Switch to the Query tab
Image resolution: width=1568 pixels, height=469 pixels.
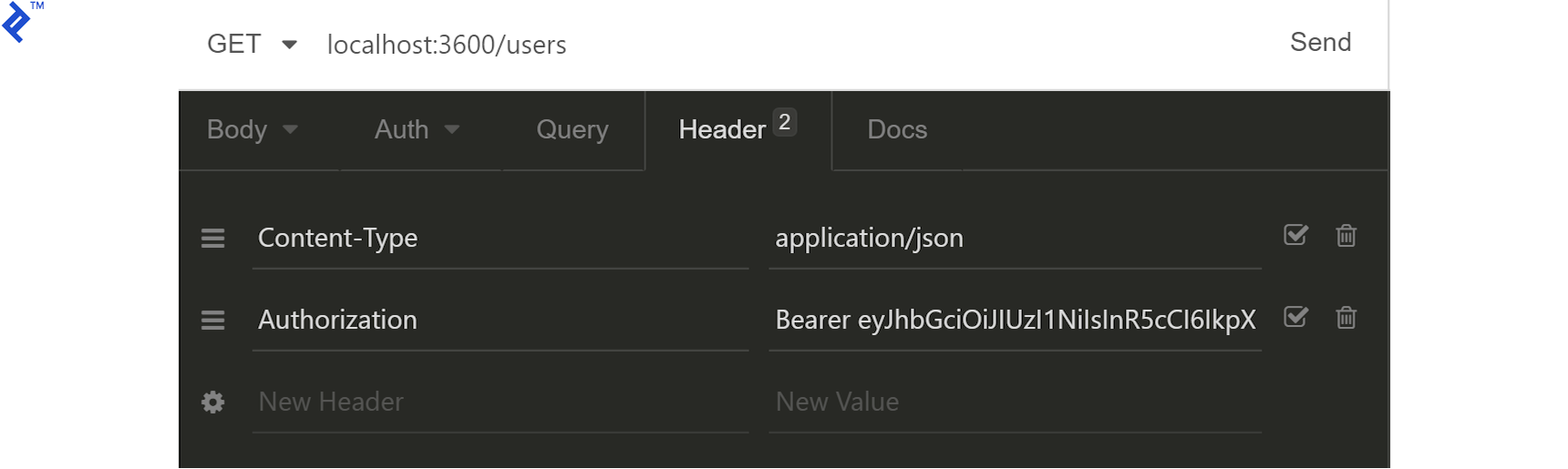[x=572, y=130]
